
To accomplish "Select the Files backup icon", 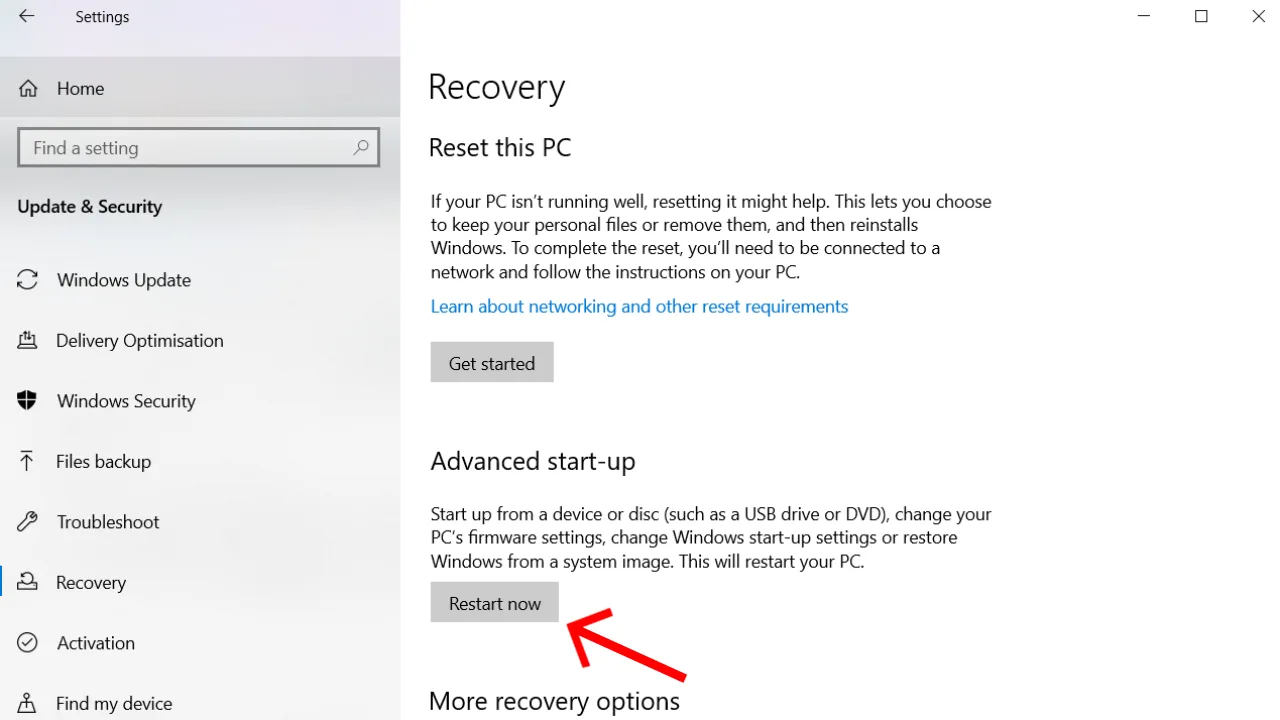I will click(27, 461).
